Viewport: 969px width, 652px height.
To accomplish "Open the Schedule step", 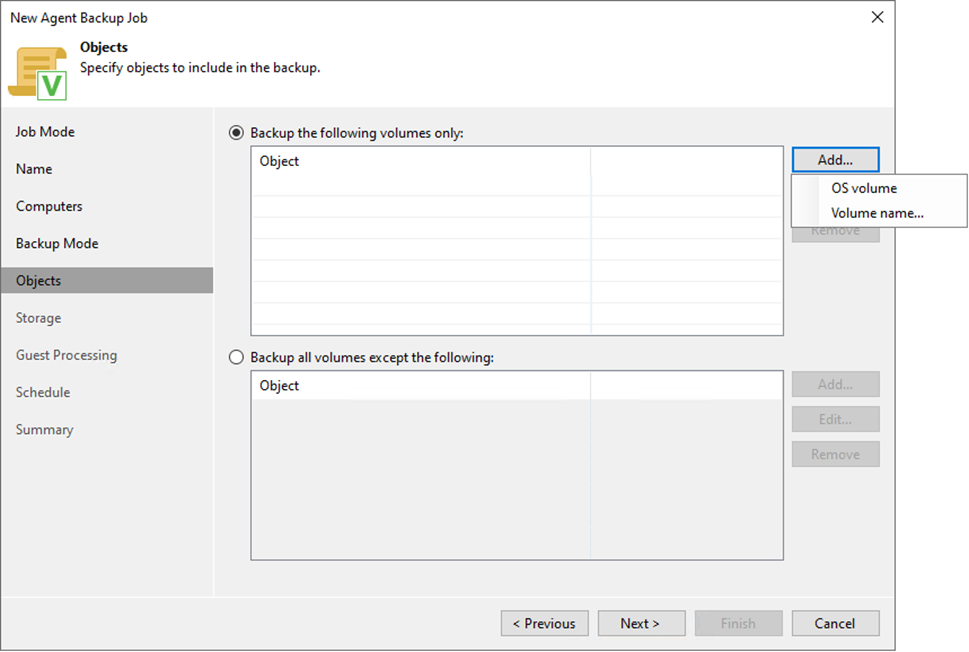I will (x=42, y=392).
